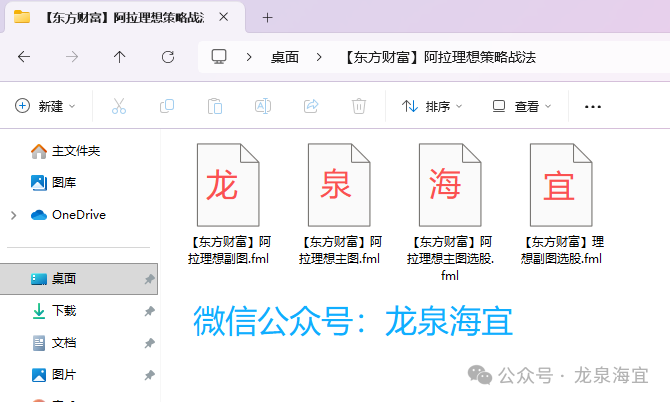The height and width of the screenshot is (402, 670).
Task: Click the pin icon beside 下载
Action: click(149, 311)
